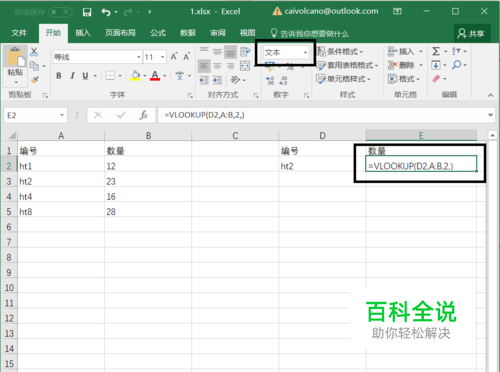Image resolution: width=500 pixels, height=372 pixels.
Task: Expand the 粘贴 paste options arrow
Action: coord(15,82)
